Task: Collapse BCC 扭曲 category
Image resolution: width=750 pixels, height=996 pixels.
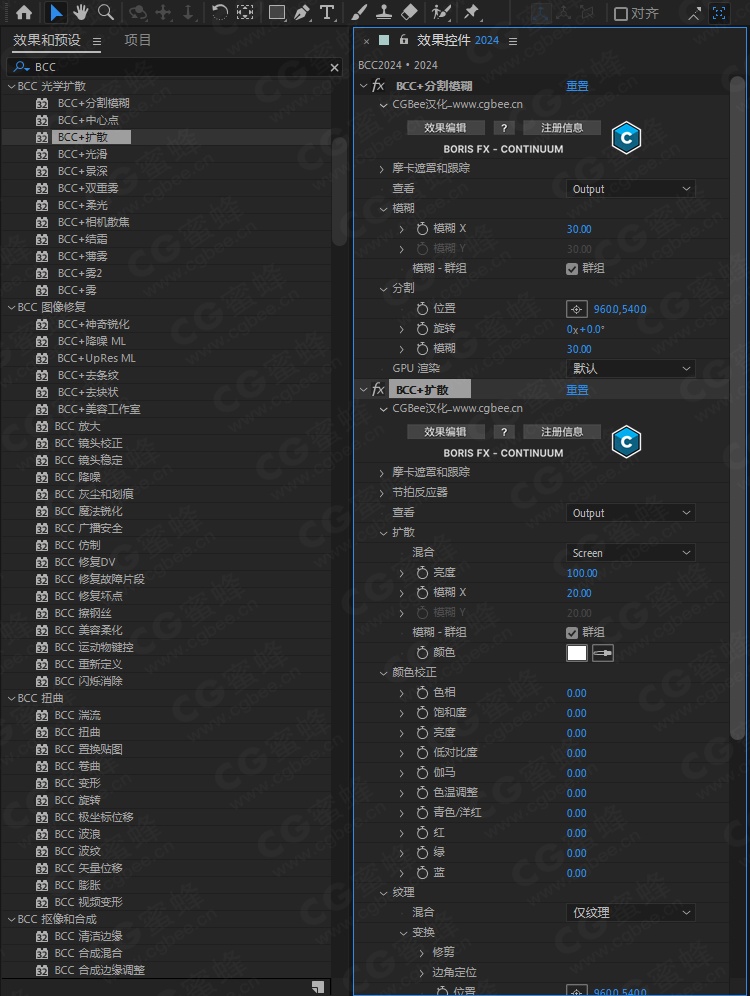Action: pyautogui.click(x=11, y=698)
